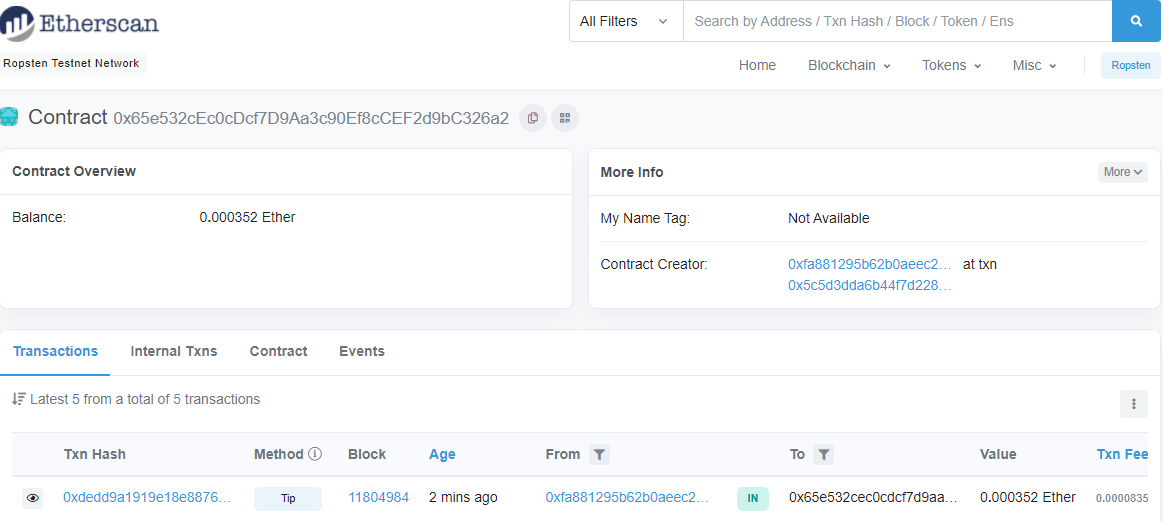The width and height of the screenshot is (1163, 521).
Task: Click the Txn Fee column header
Action: [1122, 454]
